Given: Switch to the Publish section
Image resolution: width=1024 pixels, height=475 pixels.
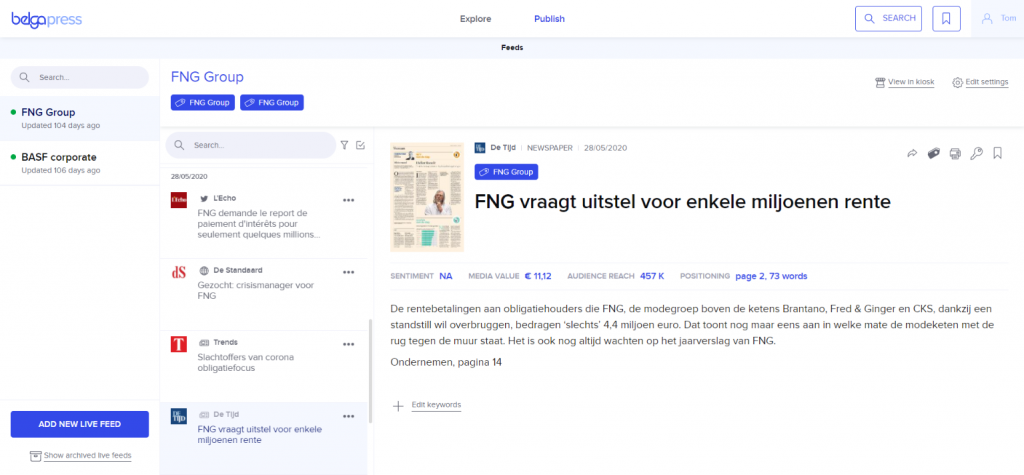Looking at the screenshot, I should 549,19.
